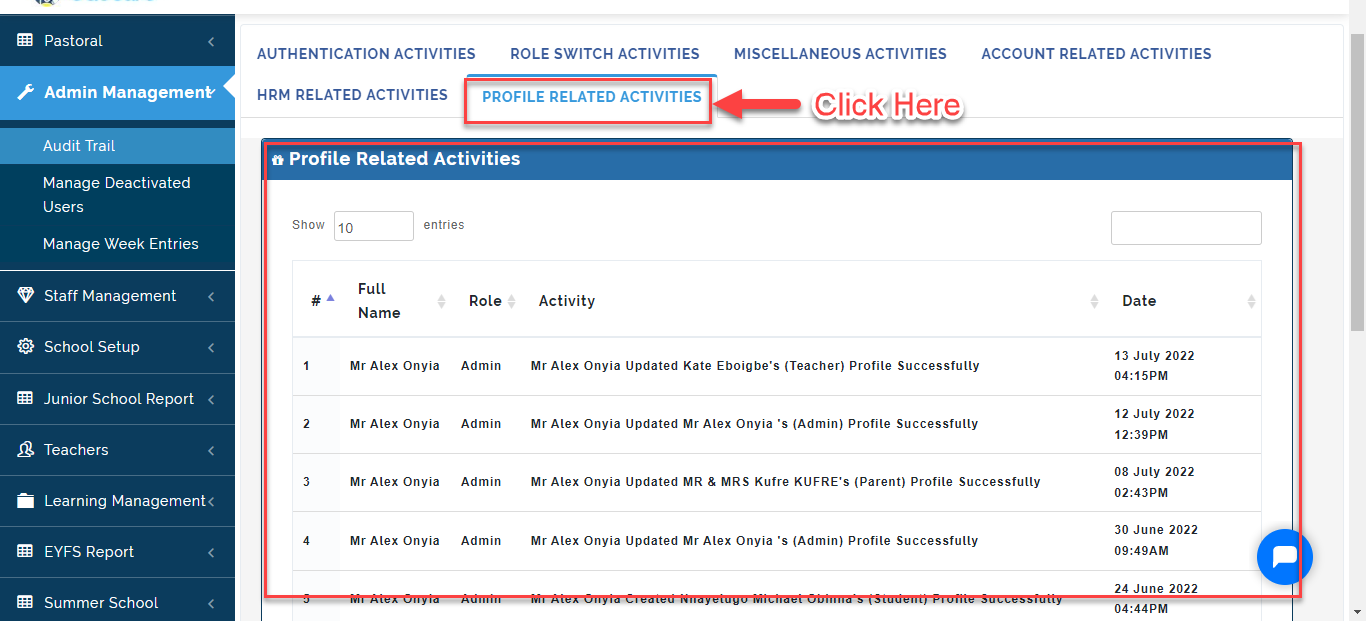
Task: Click the Pastoral menu label
Action: pyautogui.click(x=73, y=41)
